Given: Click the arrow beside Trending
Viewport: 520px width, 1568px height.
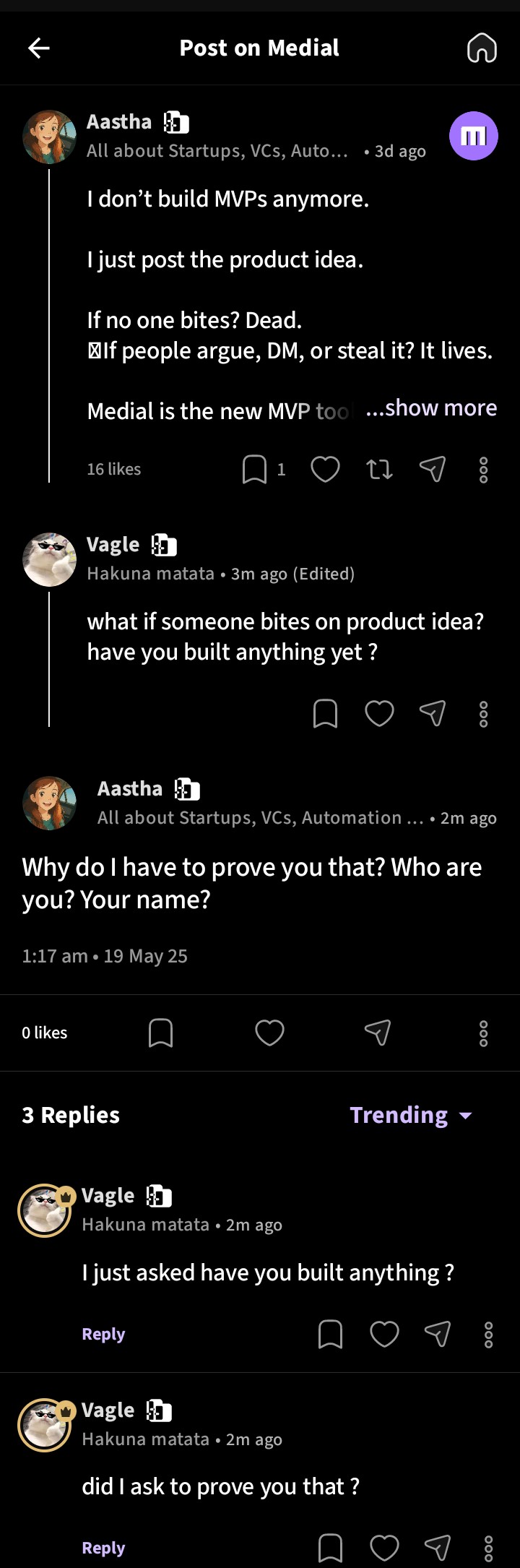Looking at the screenshot, I should pos(466,1116).
